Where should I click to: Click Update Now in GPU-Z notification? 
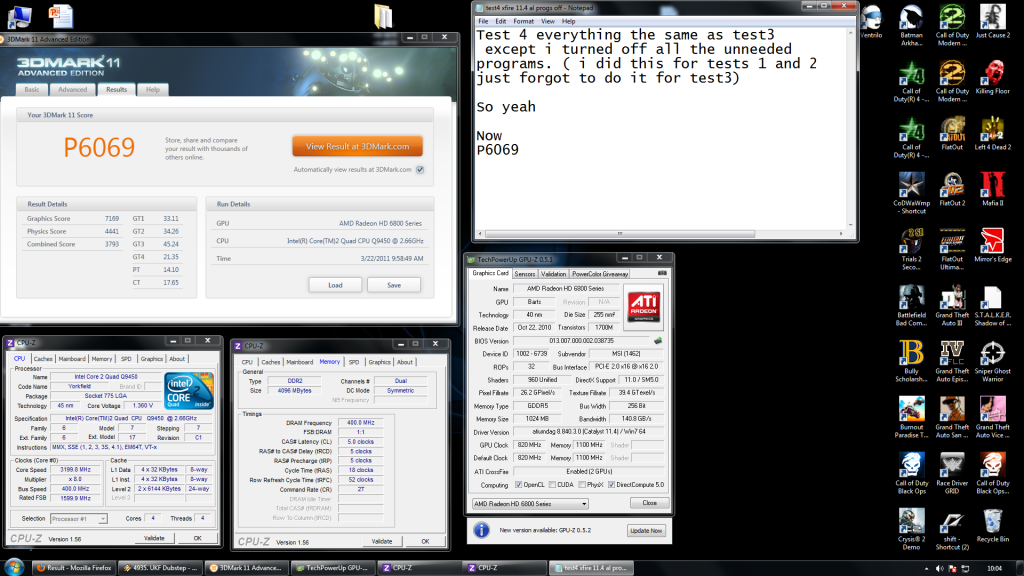click(x=646, y=530)
